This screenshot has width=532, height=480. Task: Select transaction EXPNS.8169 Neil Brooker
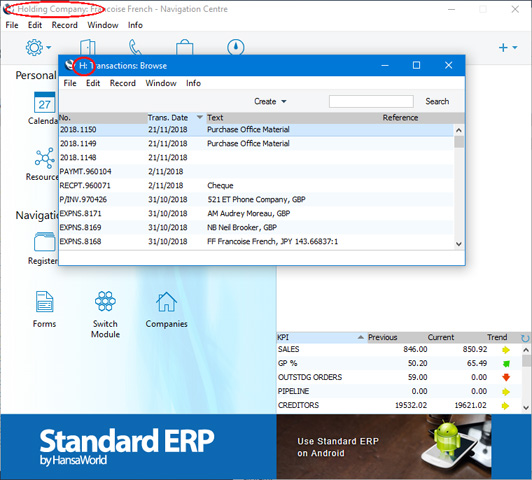click(x=256, y=227)
